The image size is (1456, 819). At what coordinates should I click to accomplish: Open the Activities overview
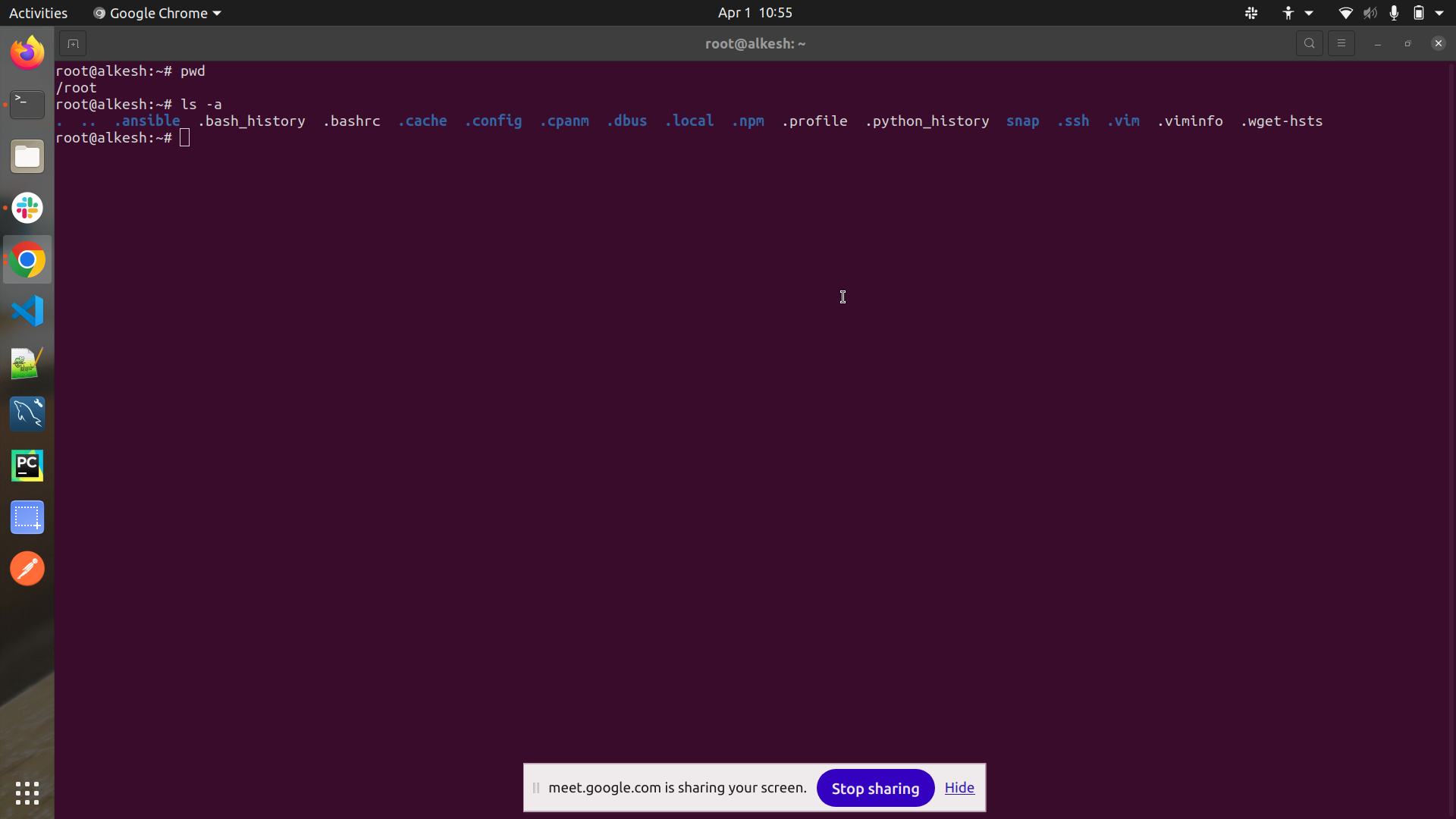(x=38, y=13)
